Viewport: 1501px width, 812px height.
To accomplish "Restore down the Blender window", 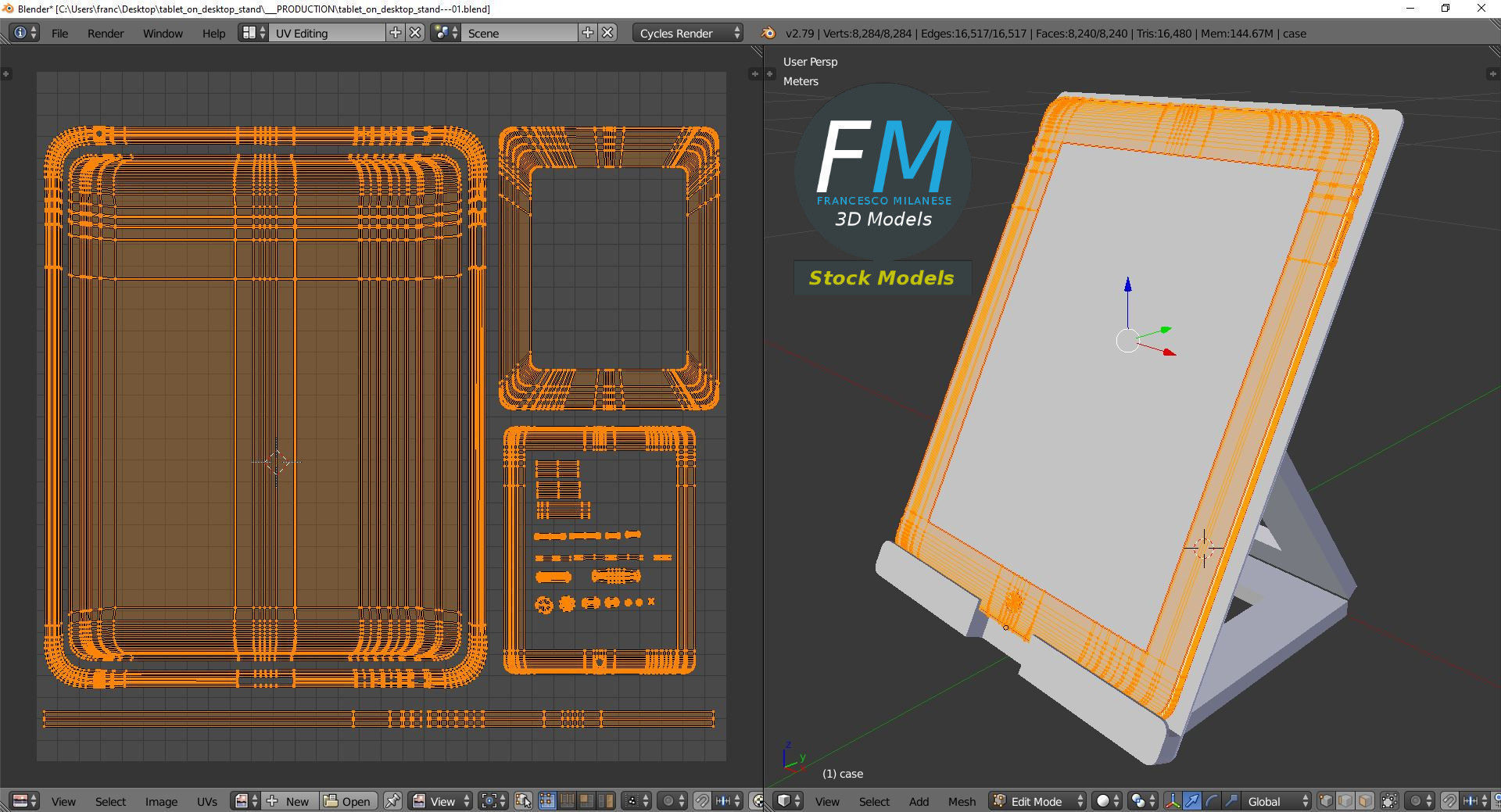I will 1445,9.
